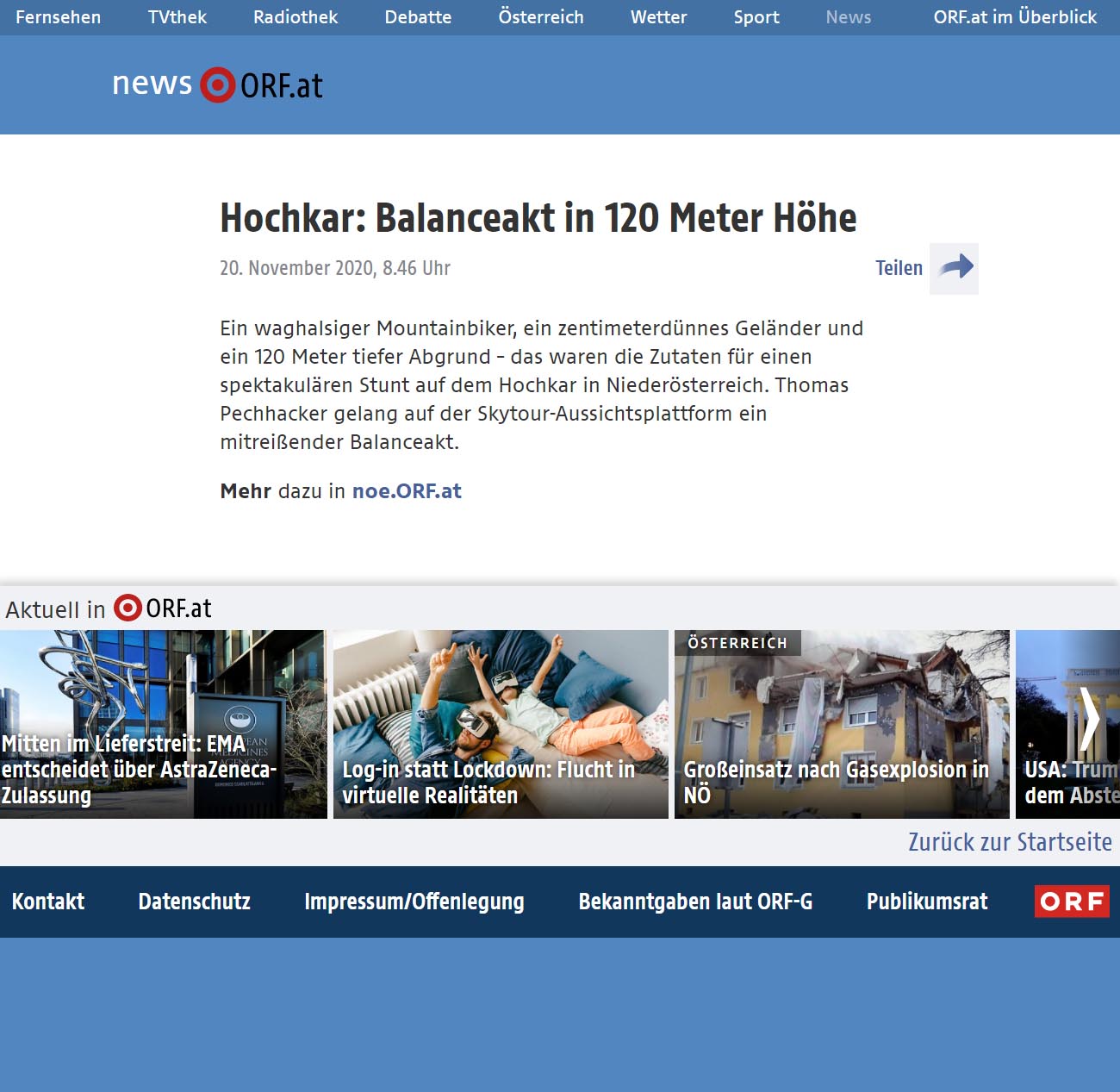
Task: Open the Wetter section
Action: [x=658, y=17]
